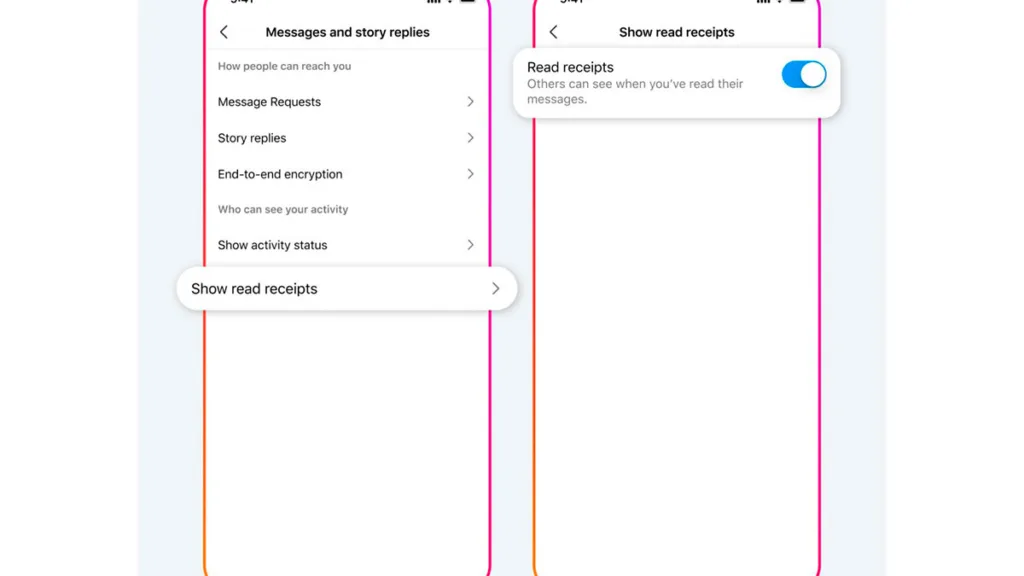Screen dimensions: 1024x576
Task: Disable the Read receipts toggle switch
Action: pyautogui.click(x=804, y=74)
